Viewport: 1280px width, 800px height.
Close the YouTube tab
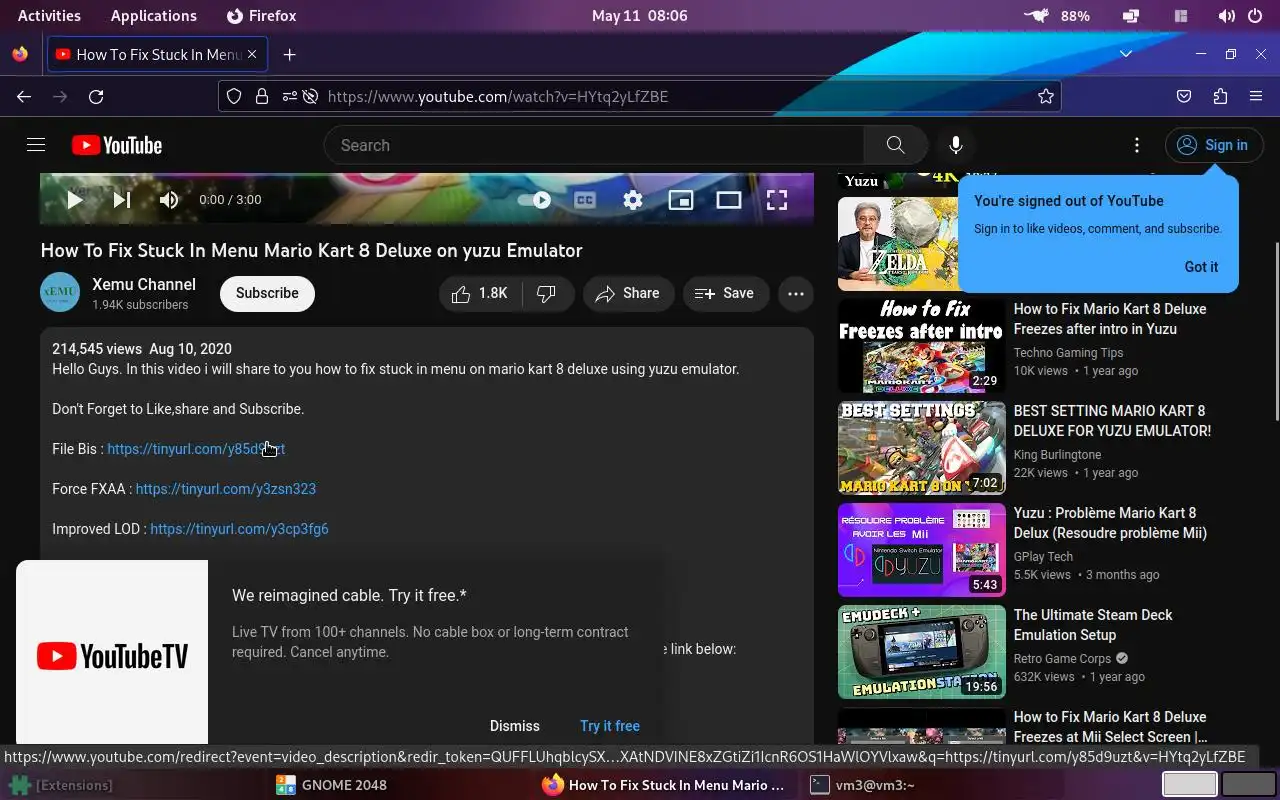click(x=252, y=54)
